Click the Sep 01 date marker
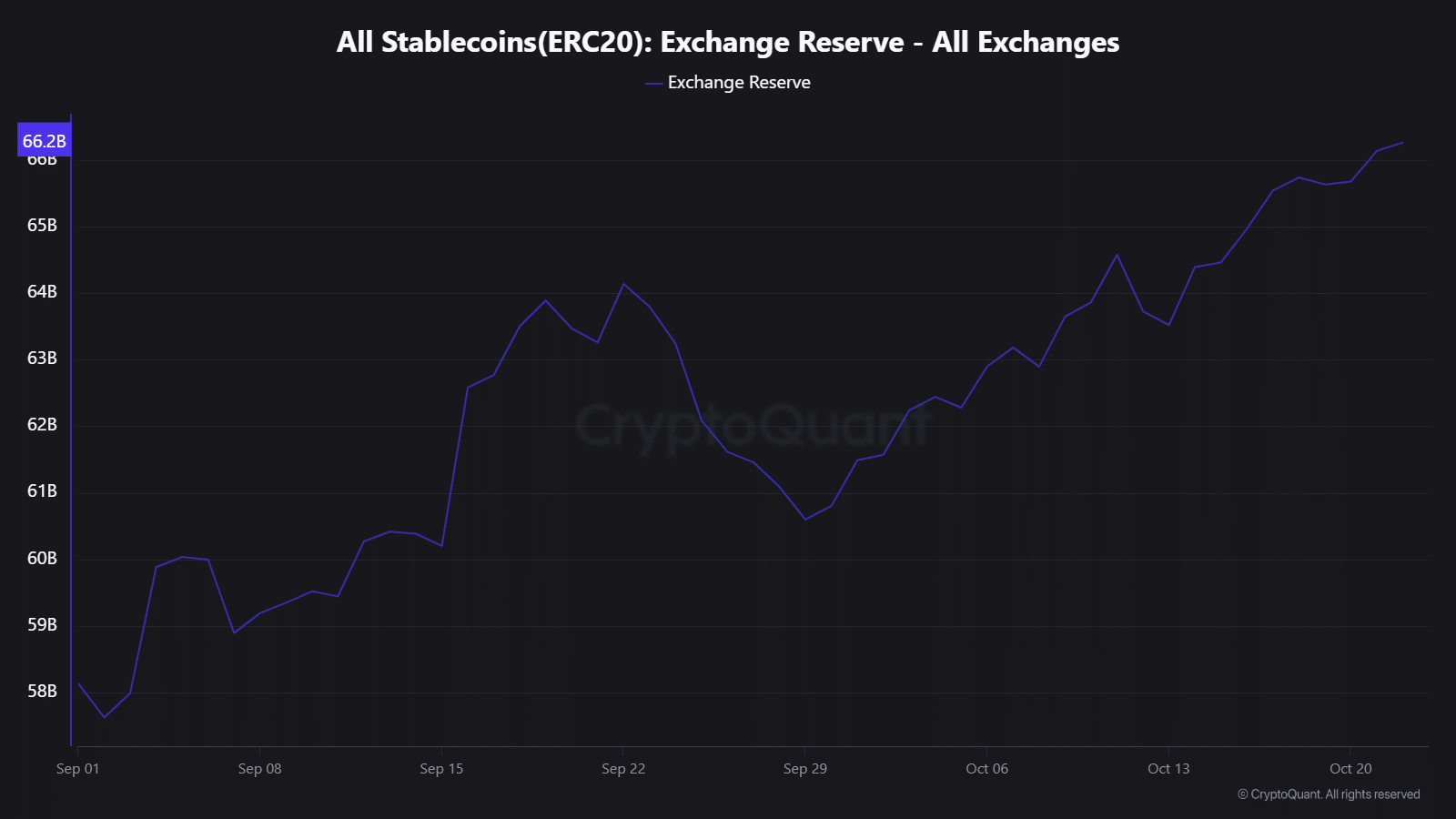 pos(78,769)
